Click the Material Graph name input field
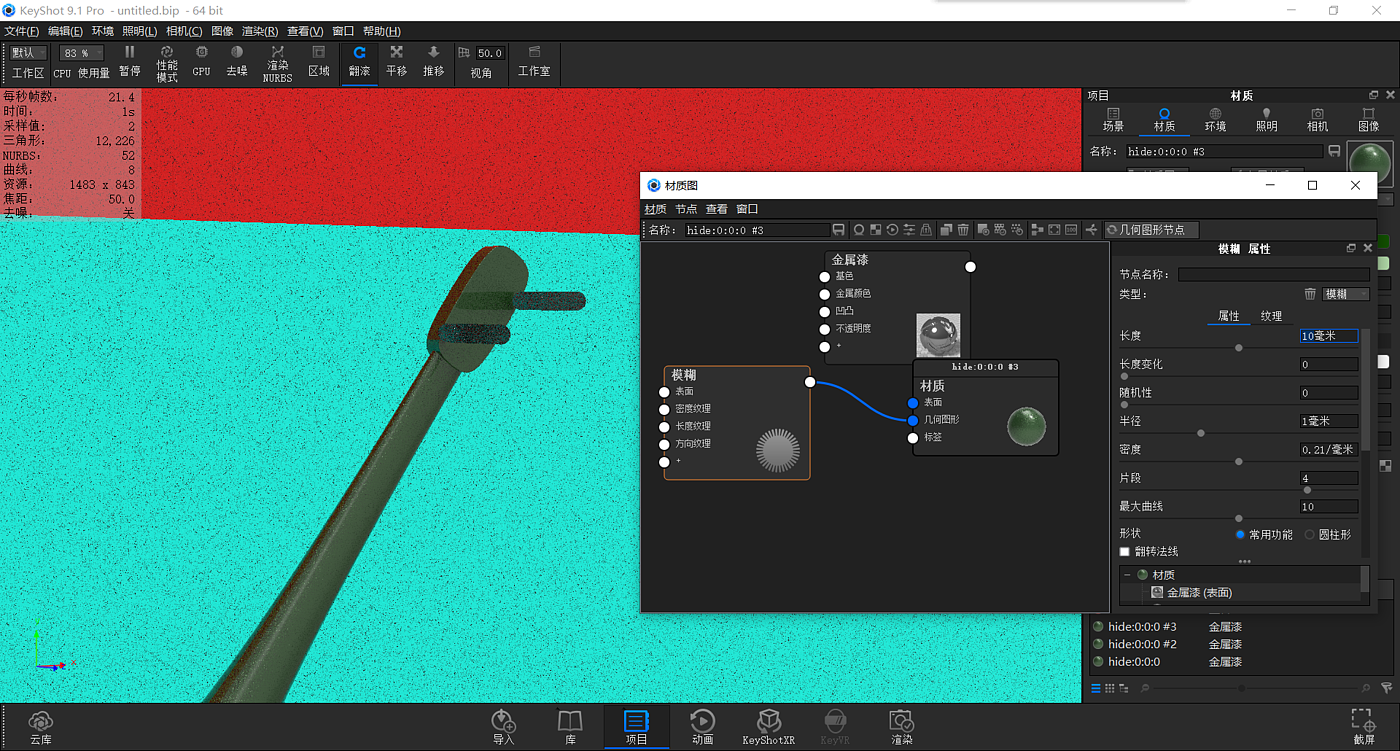The height and width of the screenshot is (751, 1400). click(756, 230)
